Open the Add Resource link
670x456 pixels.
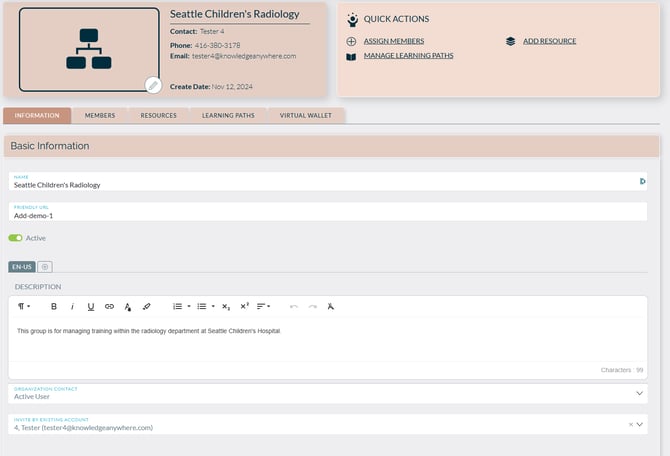(x=550, y=41)
